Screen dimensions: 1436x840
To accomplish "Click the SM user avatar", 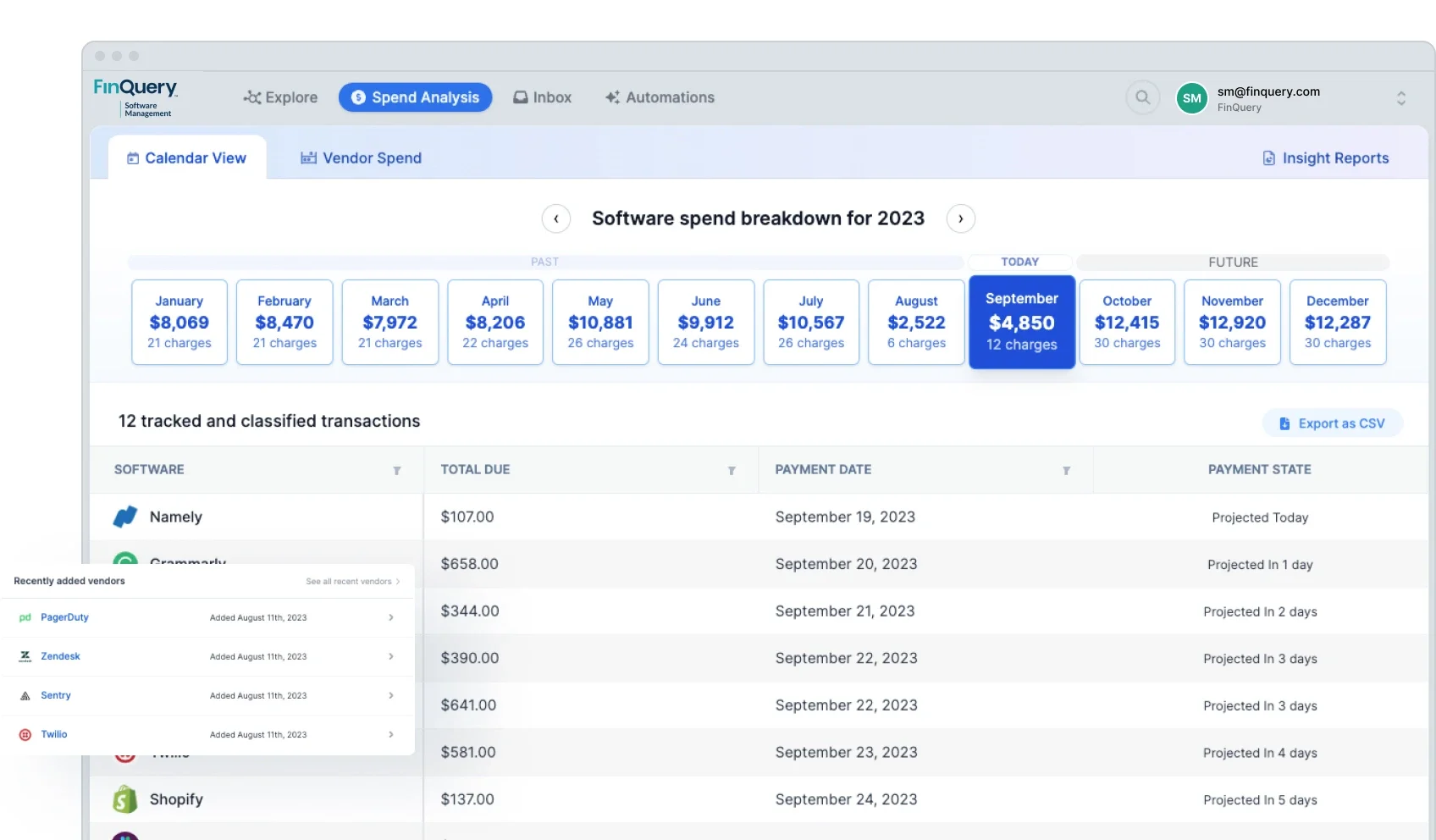I will [1191, 98].
